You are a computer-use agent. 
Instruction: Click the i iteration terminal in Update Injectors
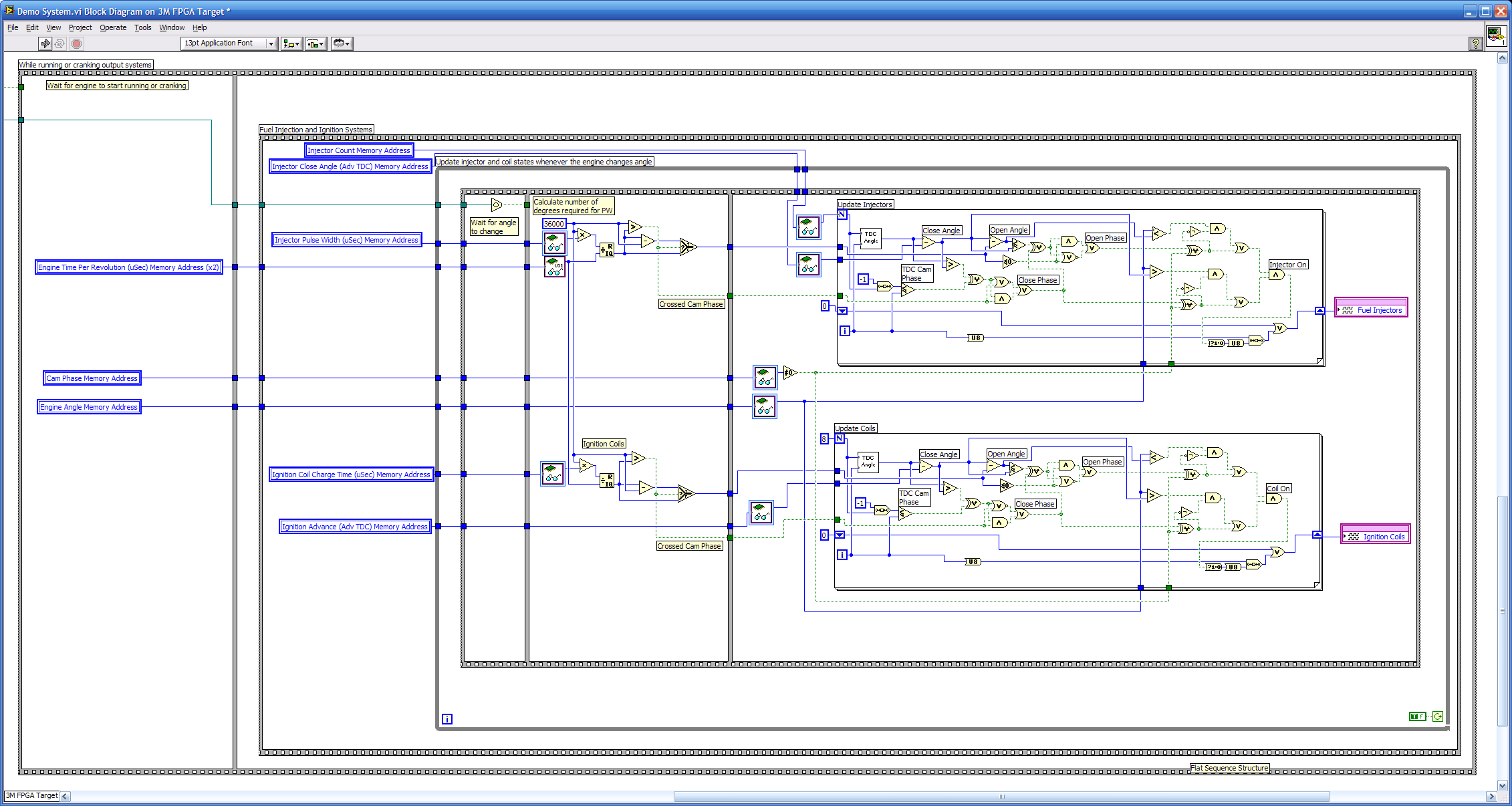[x=845, y=331]
